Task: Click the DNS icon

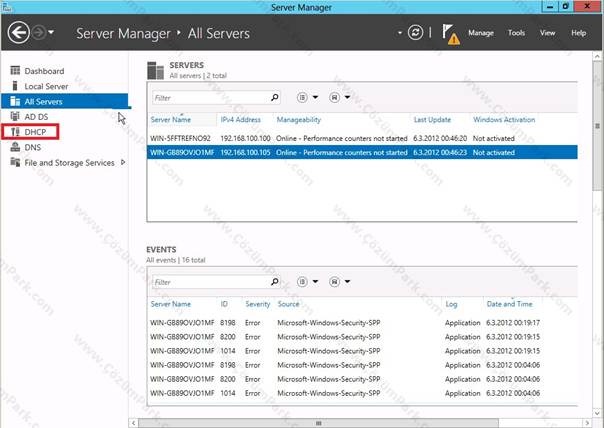Action: click(15, 147)
